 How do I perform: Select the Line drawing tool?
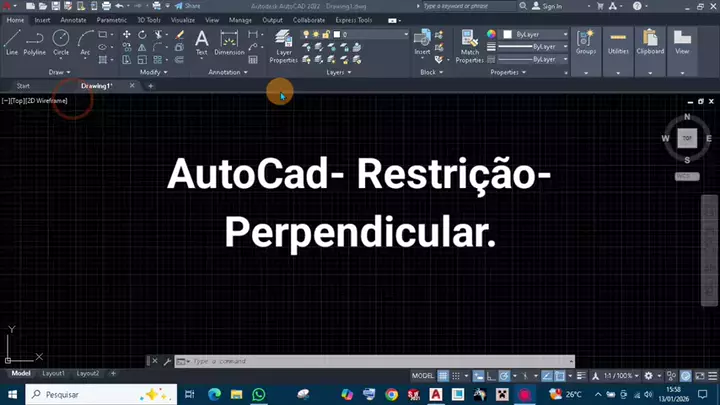pos(12,41)
